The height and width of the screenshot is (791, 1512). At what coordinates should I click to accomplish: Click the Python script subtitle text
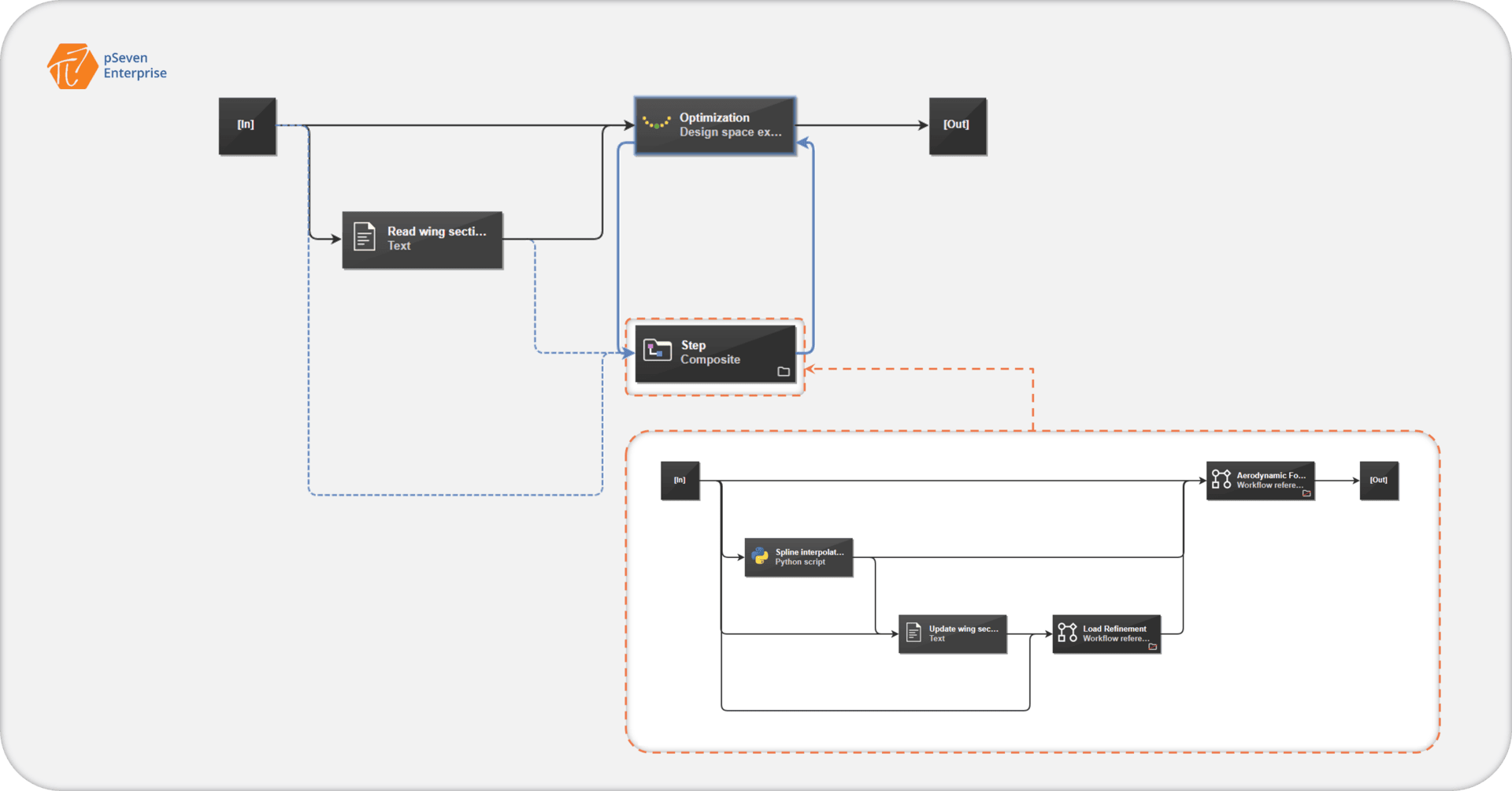click(800, 562)
